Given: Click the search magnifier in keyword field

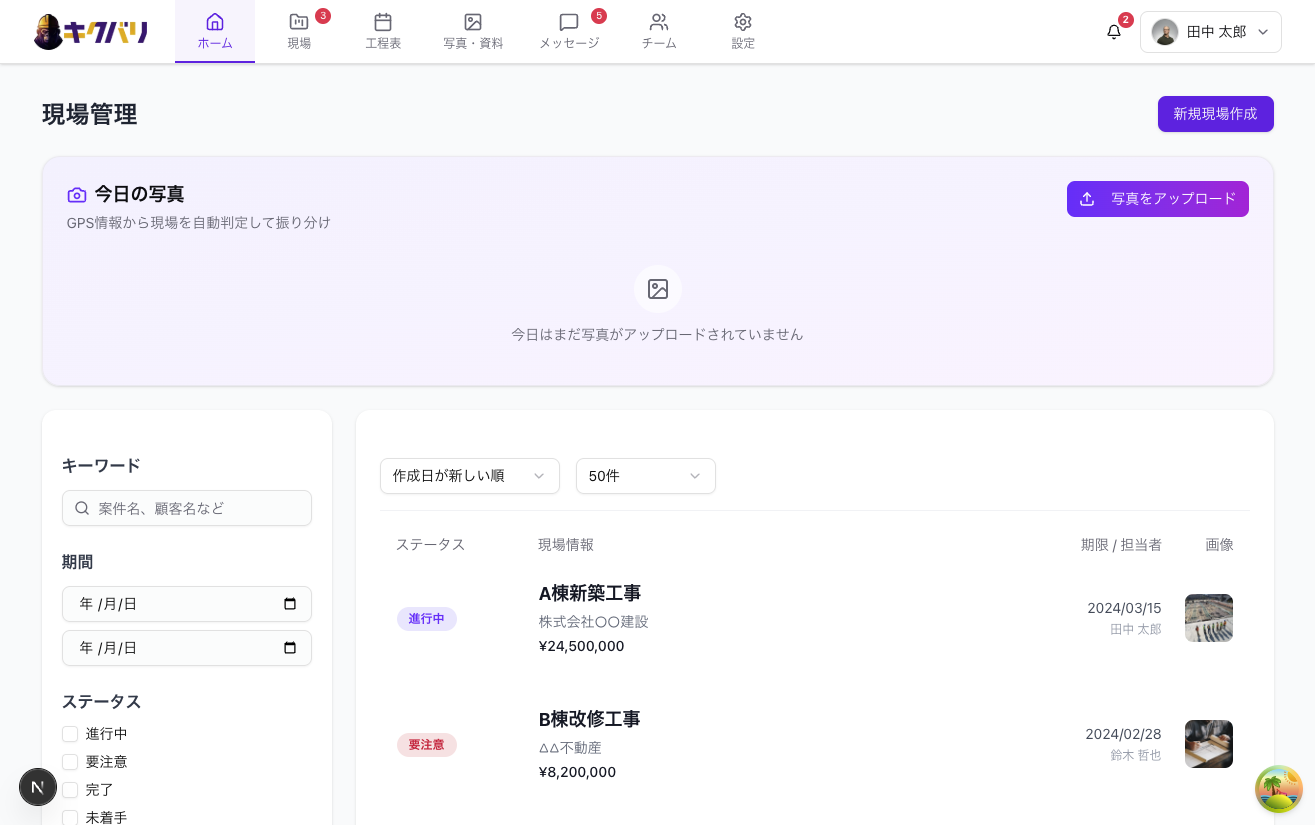Looking at the screenshot, I should coord(83,508).
